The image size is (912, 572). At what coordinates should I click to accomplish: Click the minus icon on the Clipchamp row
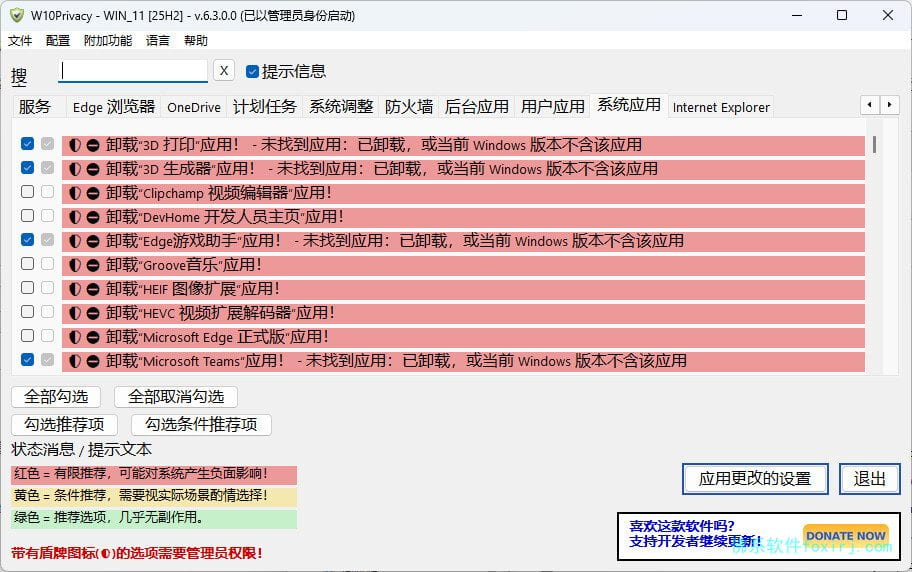click(x=92, y=193)
